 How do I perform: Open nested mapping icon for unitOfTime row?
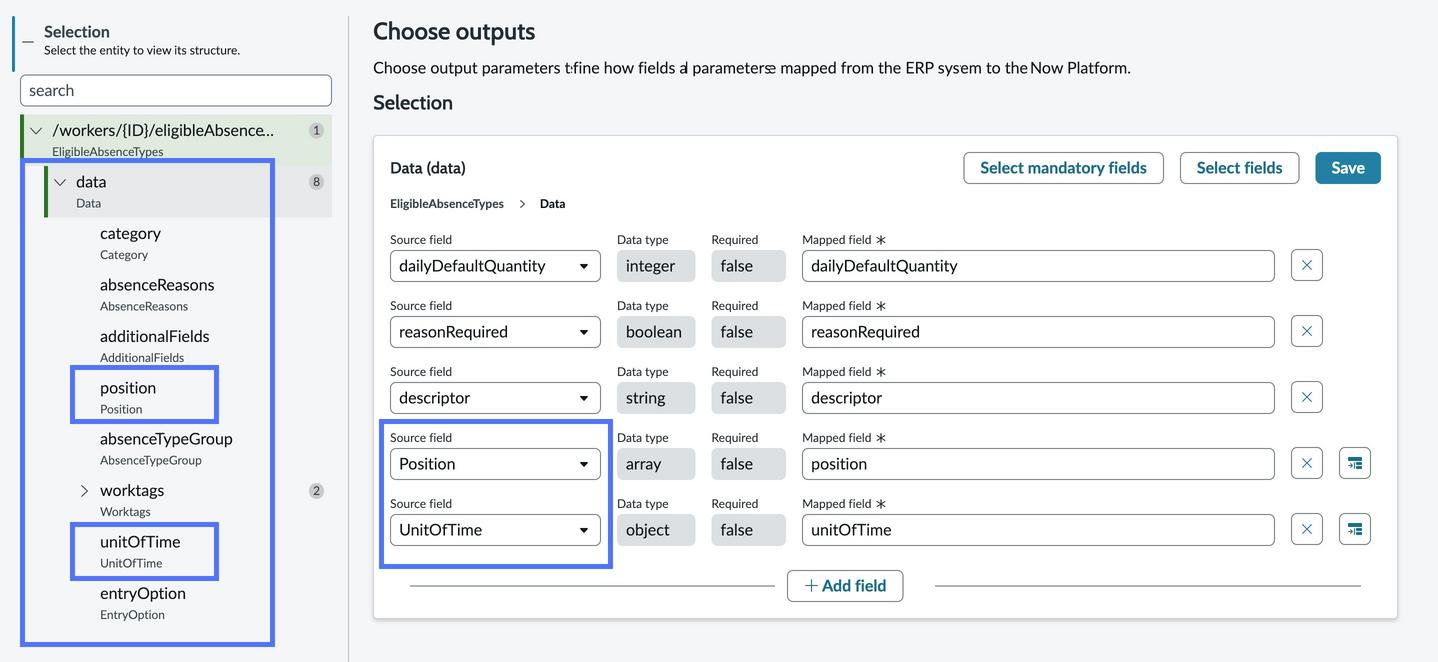click(x=1354, y=529)
